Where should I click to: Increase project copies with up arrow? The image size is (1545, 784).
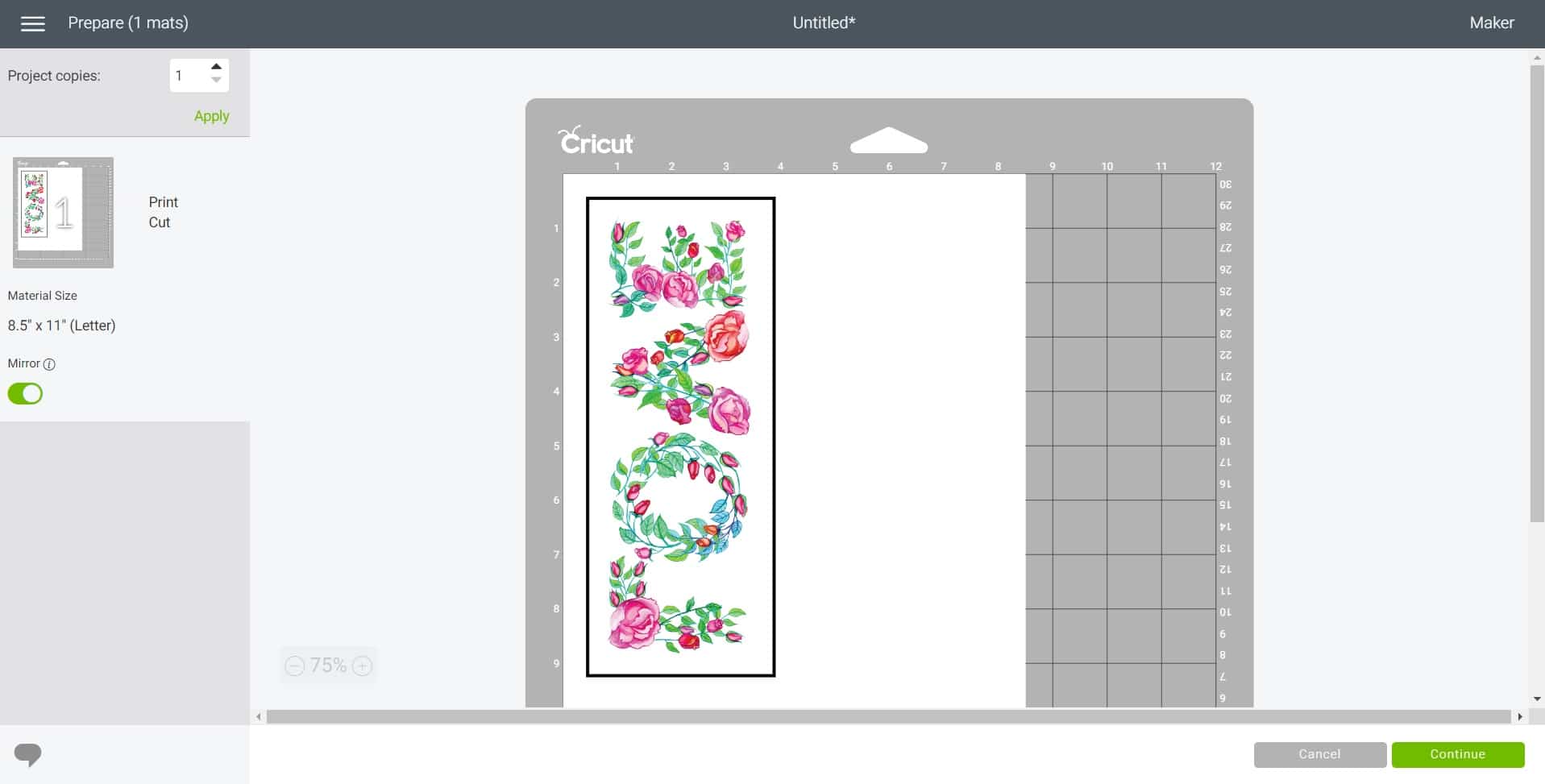tap(216, 67)
